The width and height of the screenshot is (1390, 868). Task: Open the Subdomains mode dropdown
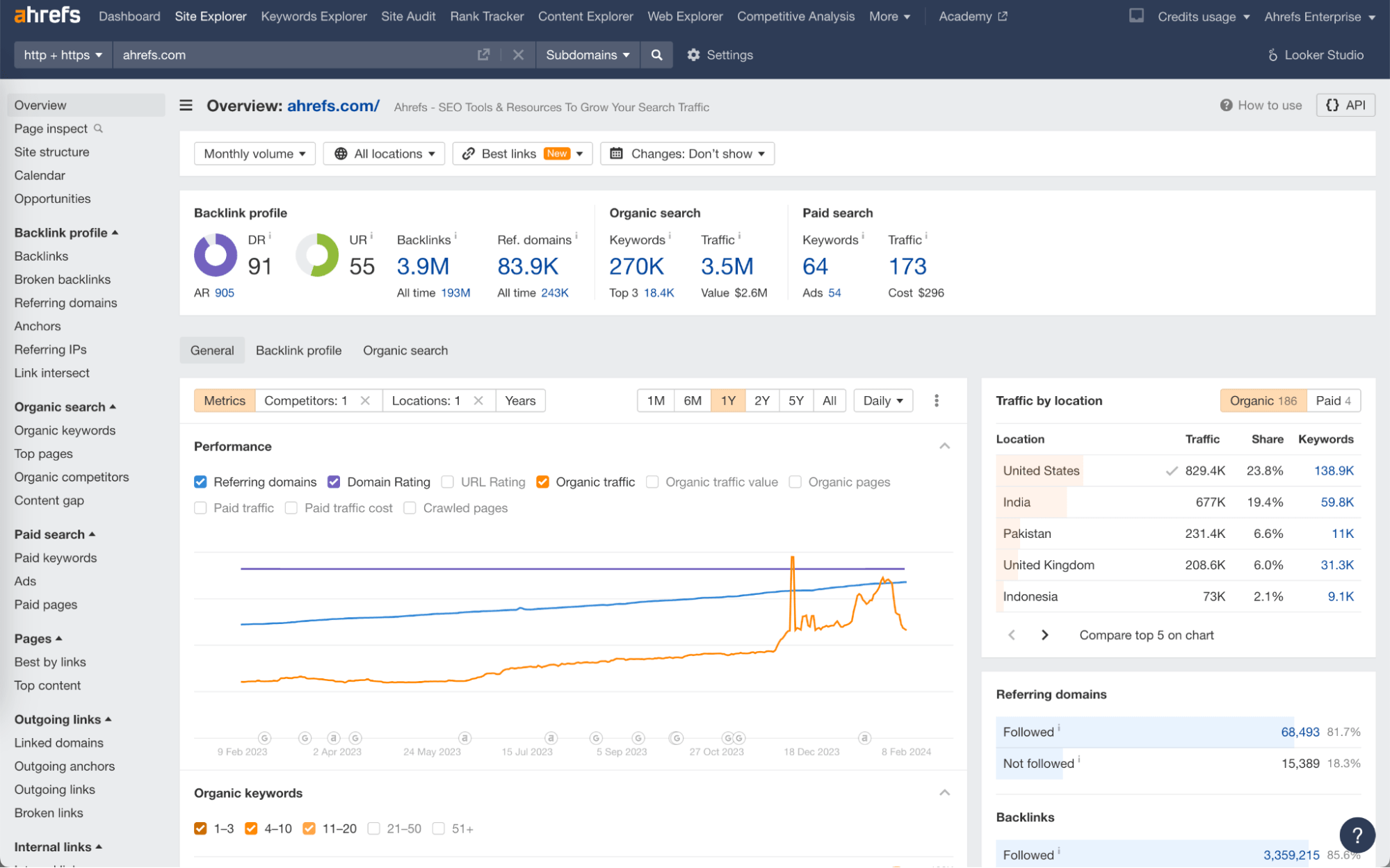coord(587,54)
